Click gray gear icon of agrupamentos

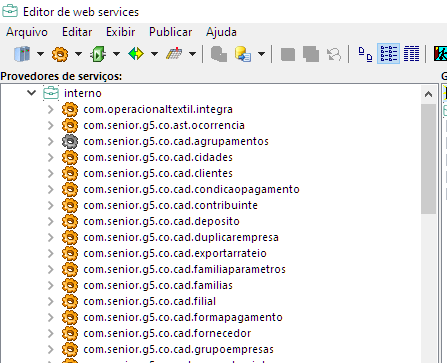click(70, 141)
